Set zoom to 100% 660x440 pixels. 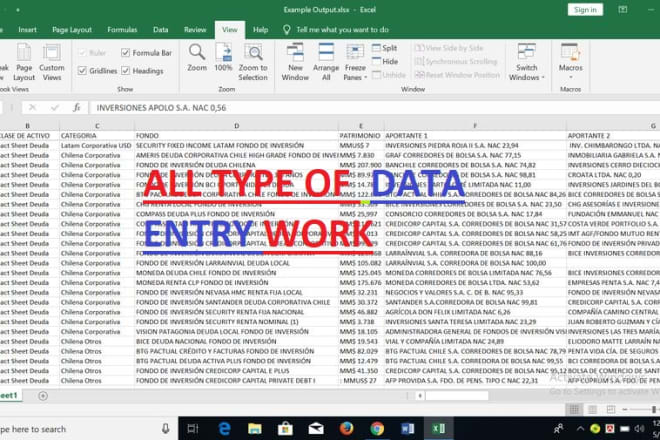click(x=223, y=58)
